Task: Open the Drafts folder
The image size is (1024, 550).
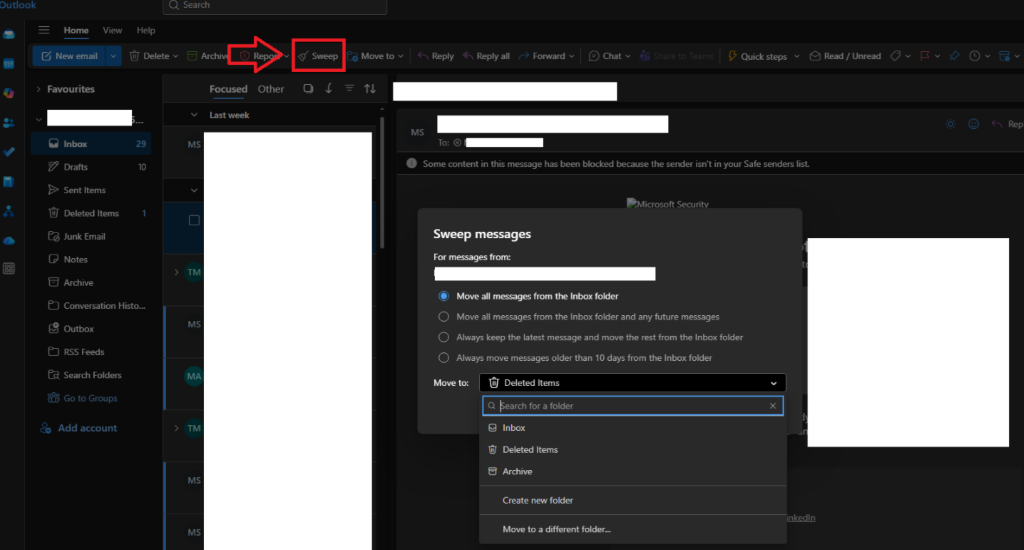Action: [91, 167]
